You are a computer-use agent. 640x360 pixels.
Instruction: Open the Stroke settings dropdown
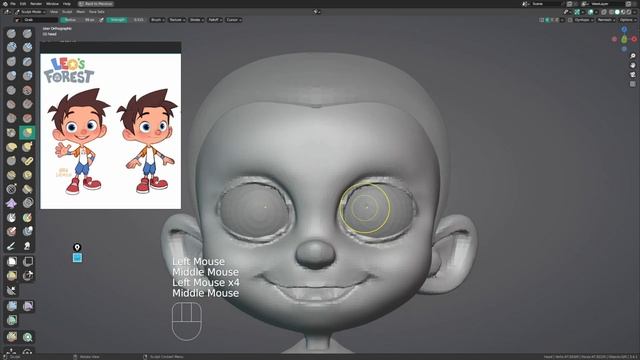click(x=196, y=20)
